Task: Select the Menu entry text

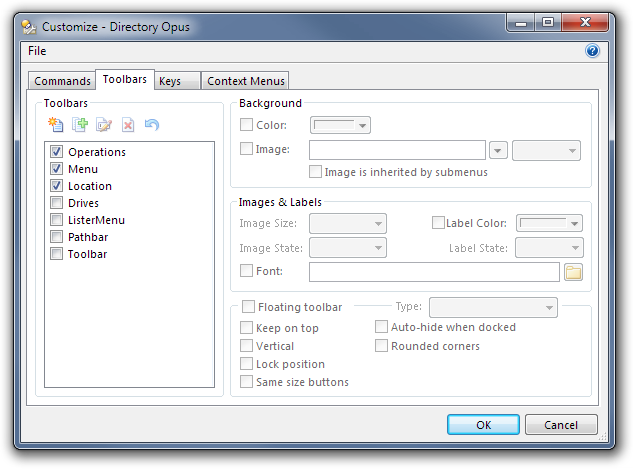Action: pos(83,169)
